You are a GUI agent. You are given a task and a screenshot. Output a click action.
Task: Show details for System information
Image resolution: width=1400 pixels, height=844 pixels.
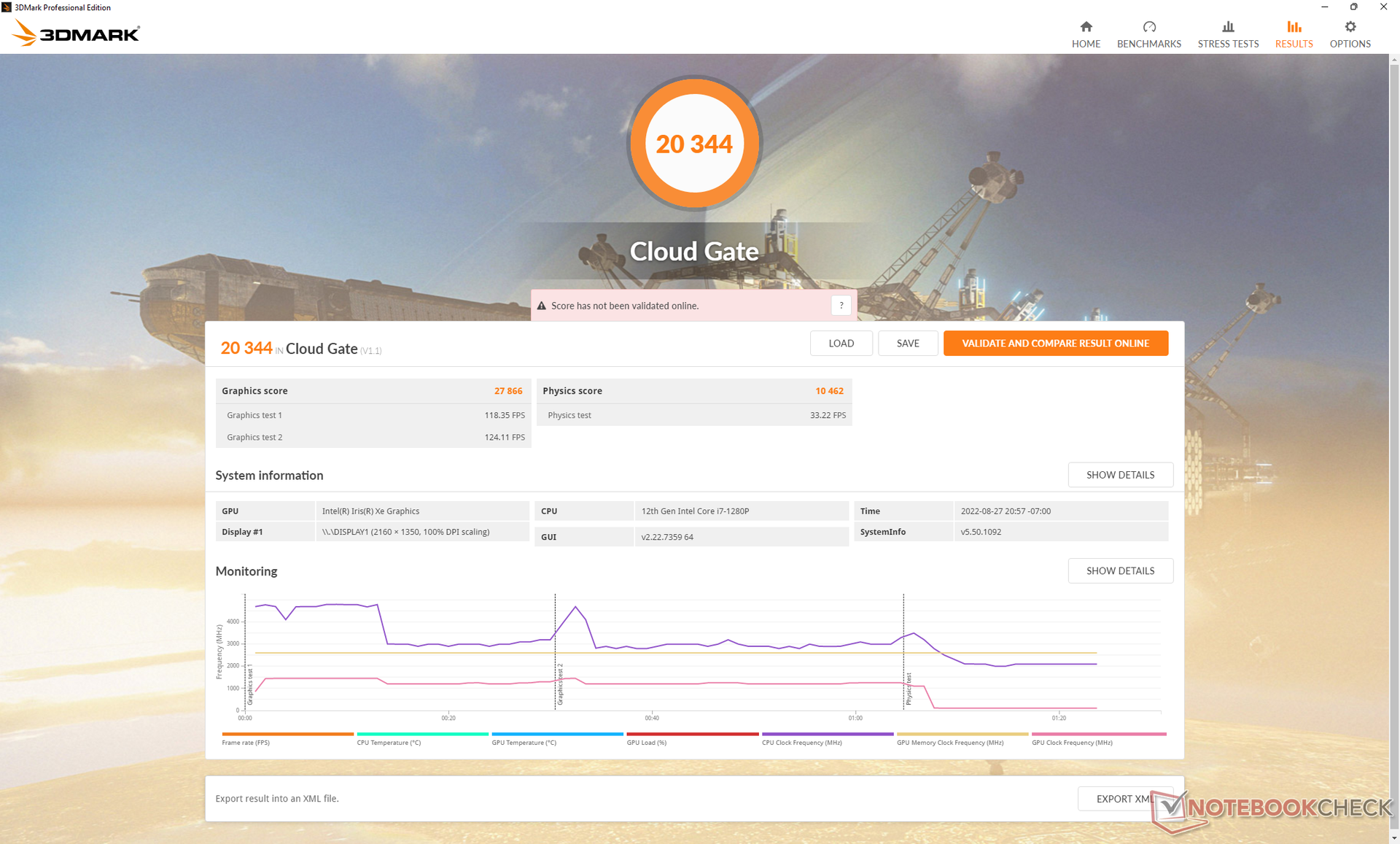pos(1120,475)
